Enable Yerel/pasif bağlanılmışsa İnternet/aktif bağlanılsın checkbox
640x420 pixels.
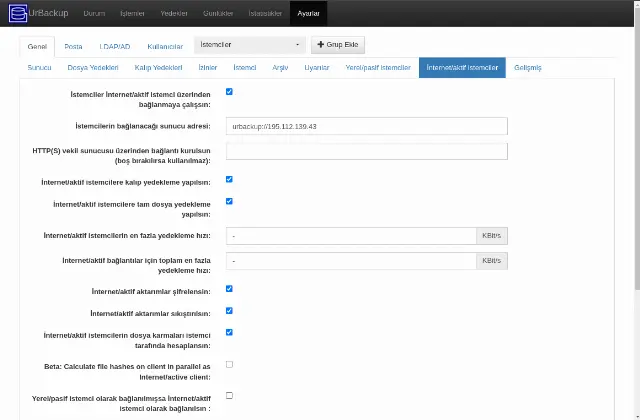click(x=229, y=396)
